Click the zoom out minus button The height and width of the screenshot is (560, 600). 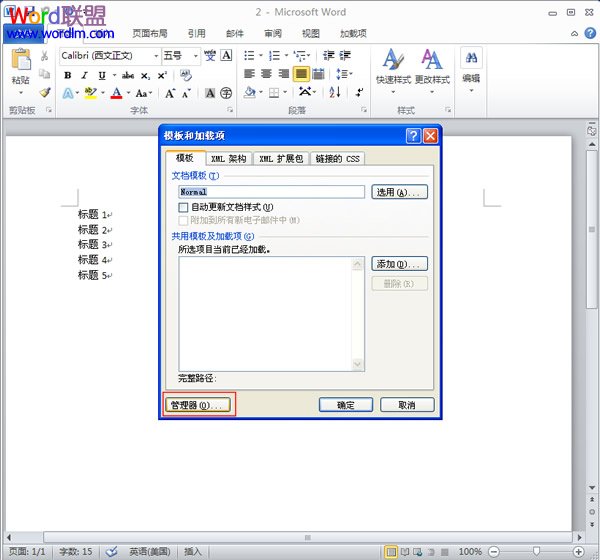click(x=494, y=552)
